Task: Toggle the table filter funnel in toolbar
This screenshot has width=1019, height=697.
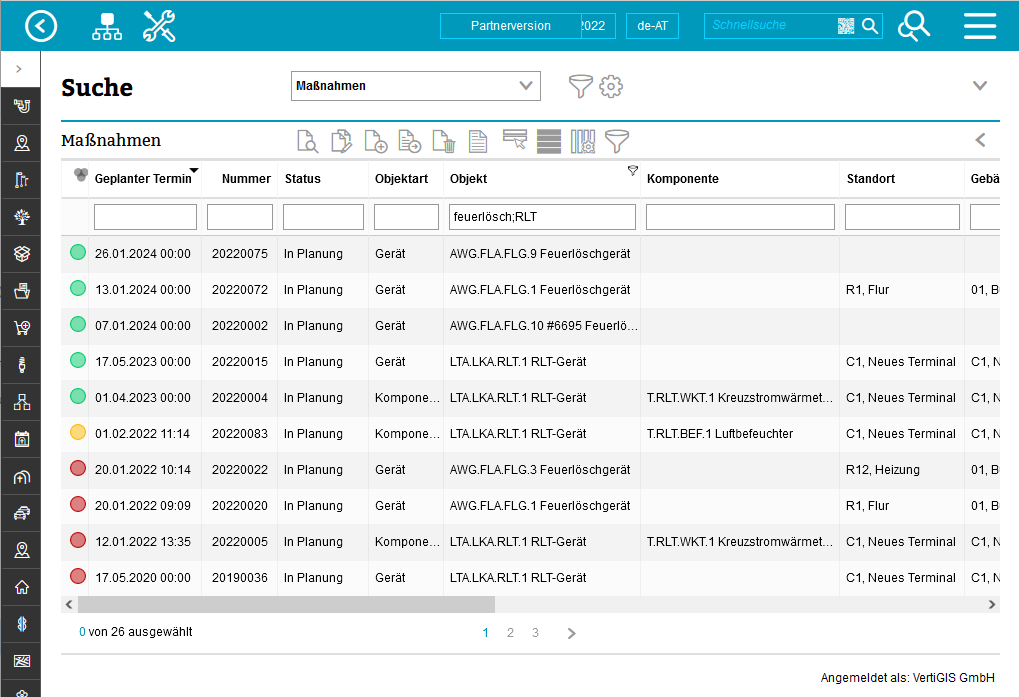Action: 617,141
